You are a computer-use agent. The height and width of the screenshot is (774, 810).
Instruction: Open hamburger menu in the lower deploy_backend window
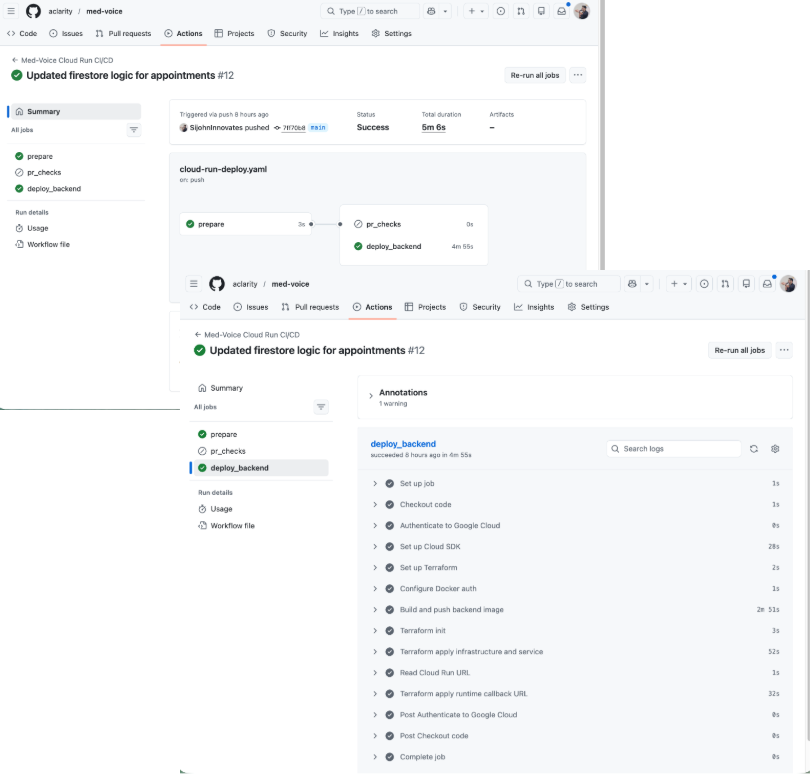click(194, 284)
